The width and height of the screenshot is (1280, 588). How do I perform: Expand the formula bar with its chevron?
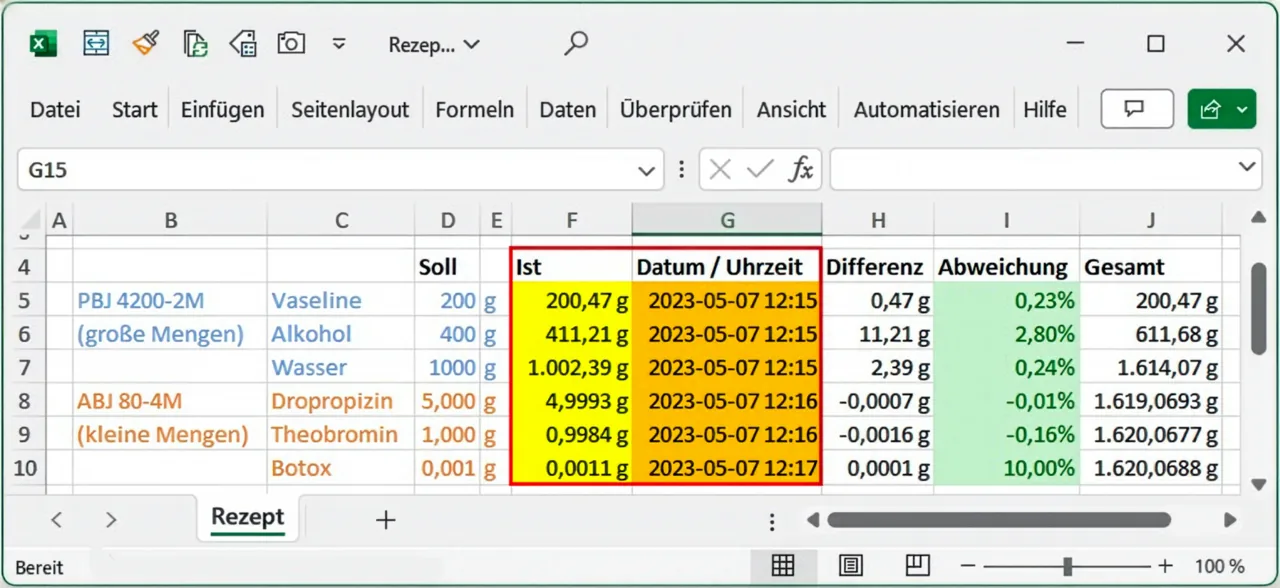point(1247,168)
